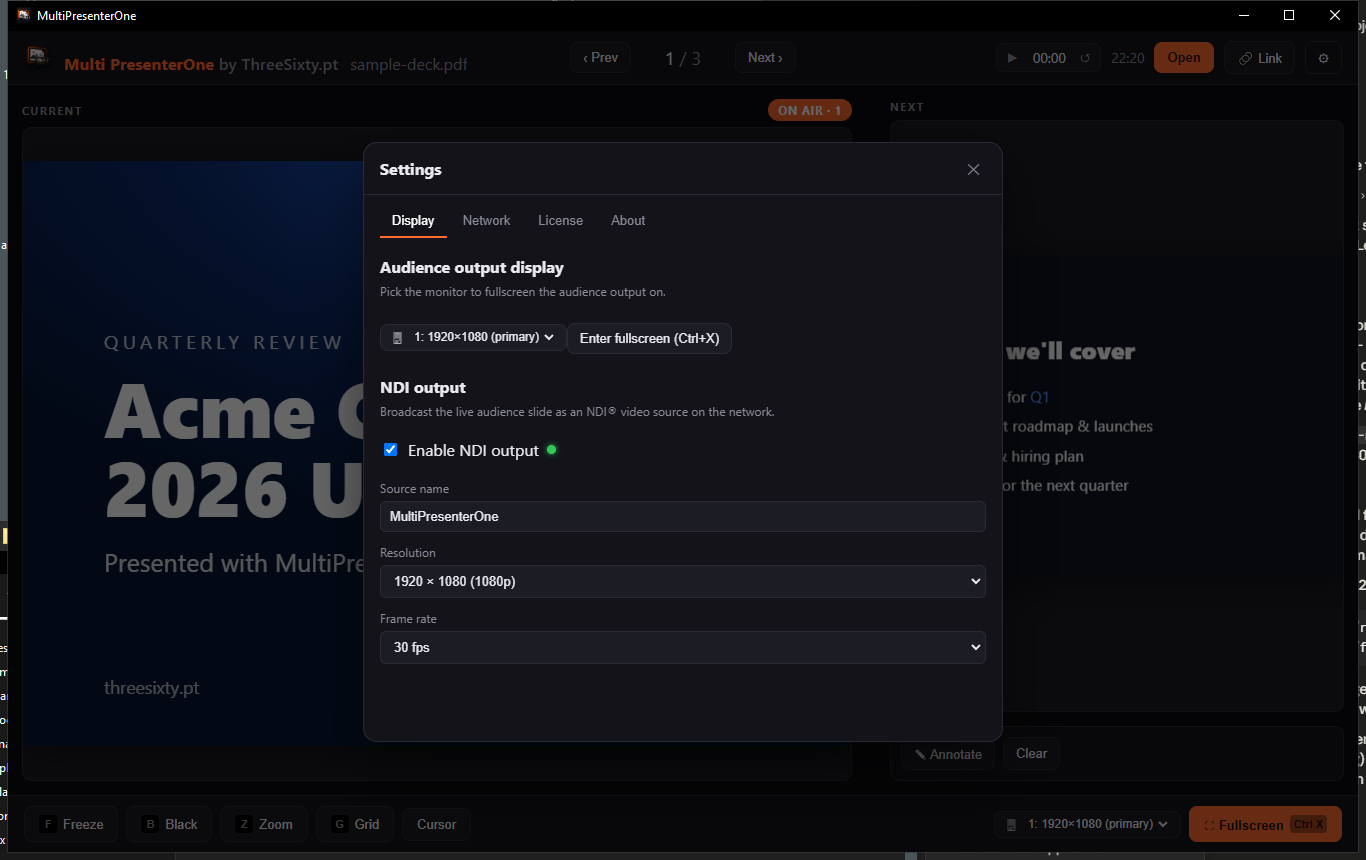The height and width of the screenshot is (860, 1366).
Task: Open the Frame rate dropdown
Action: 683,647
